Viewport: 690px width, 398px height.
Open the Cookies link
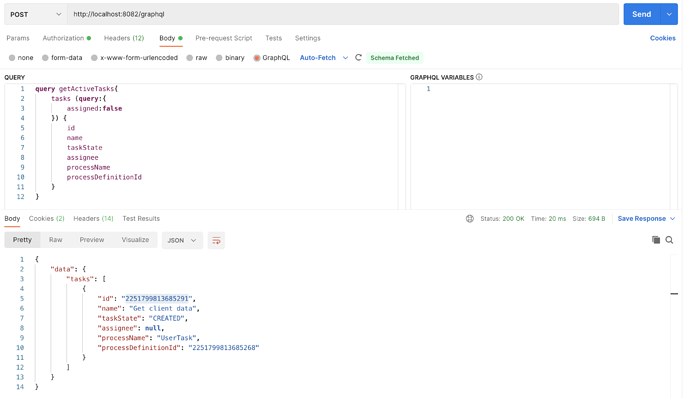pyautogui.click(x=663, y=38)
